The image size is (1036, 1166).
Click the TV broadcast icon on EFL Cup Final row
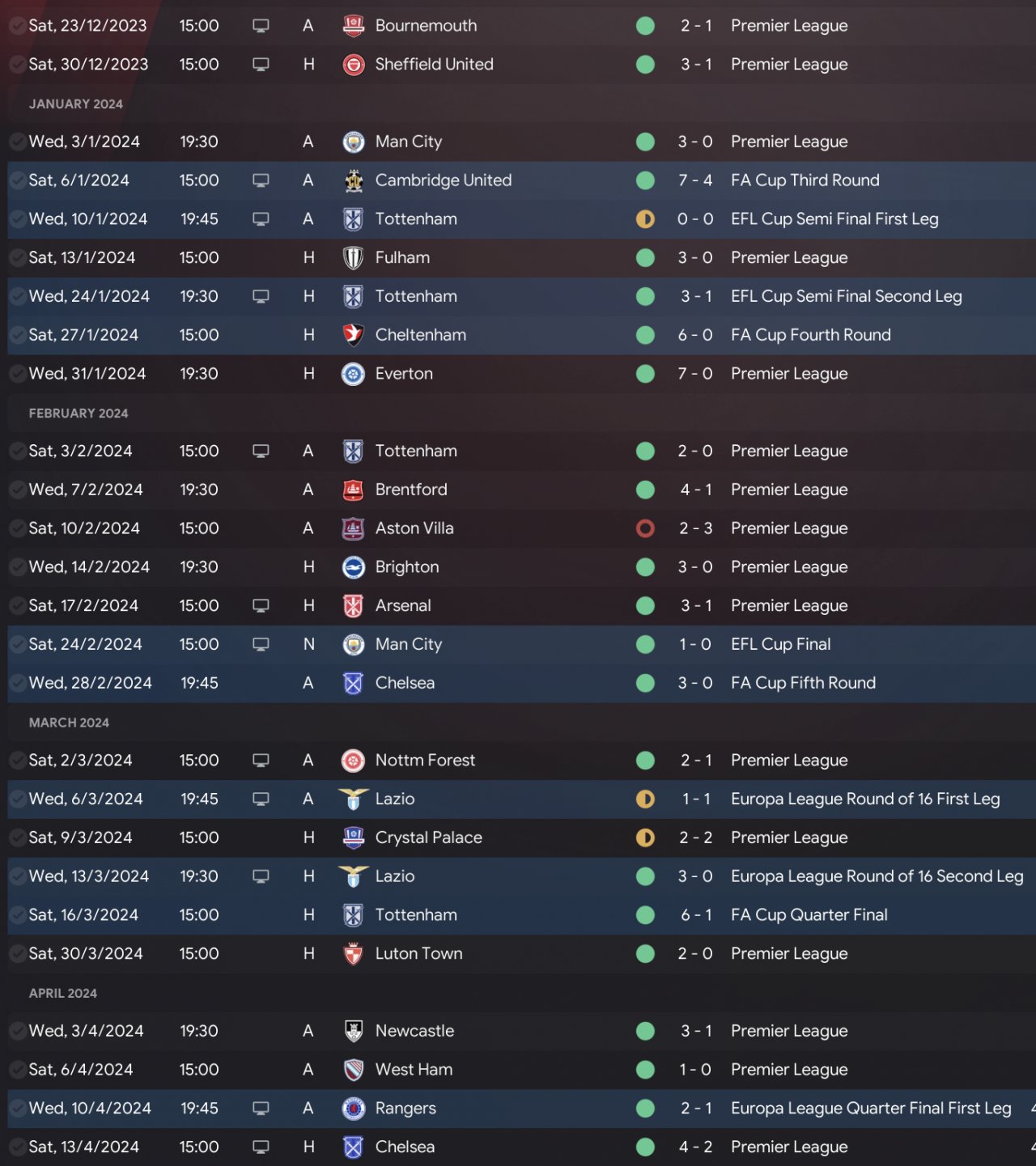(x=261, y=645)
